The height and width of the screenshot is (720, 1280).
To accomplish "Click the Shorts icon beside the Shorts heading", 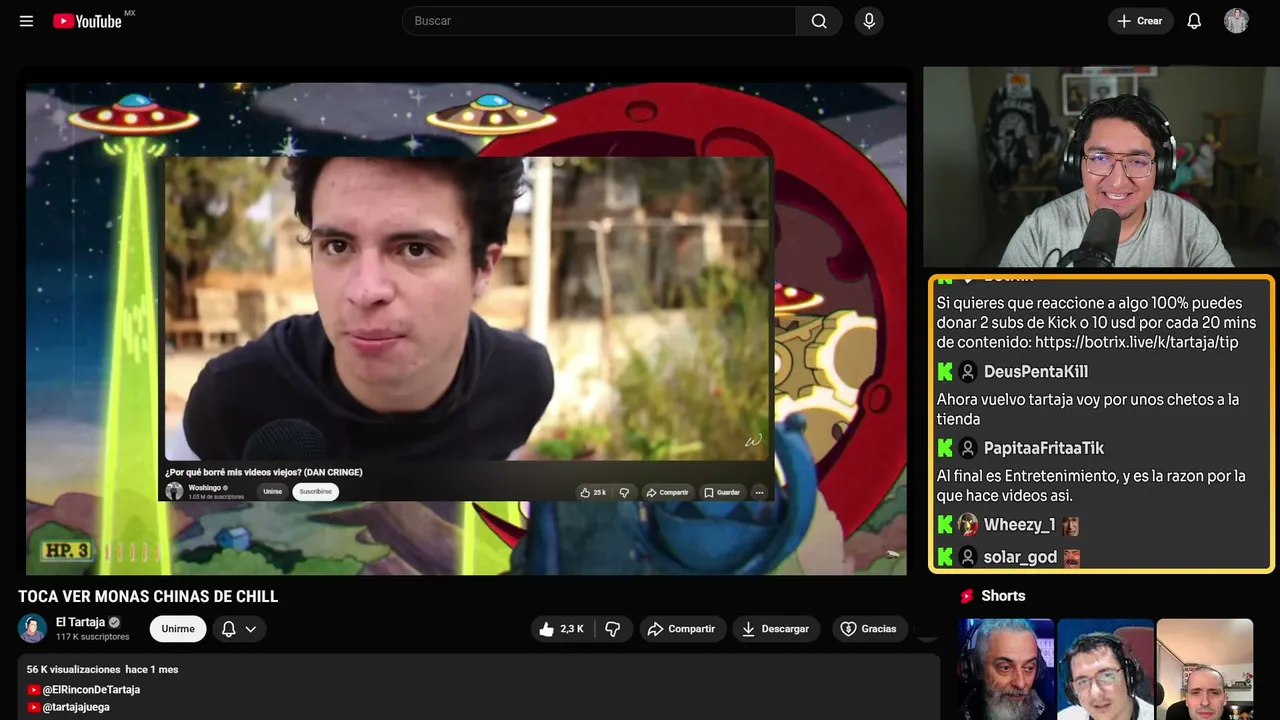I will 967,596.
